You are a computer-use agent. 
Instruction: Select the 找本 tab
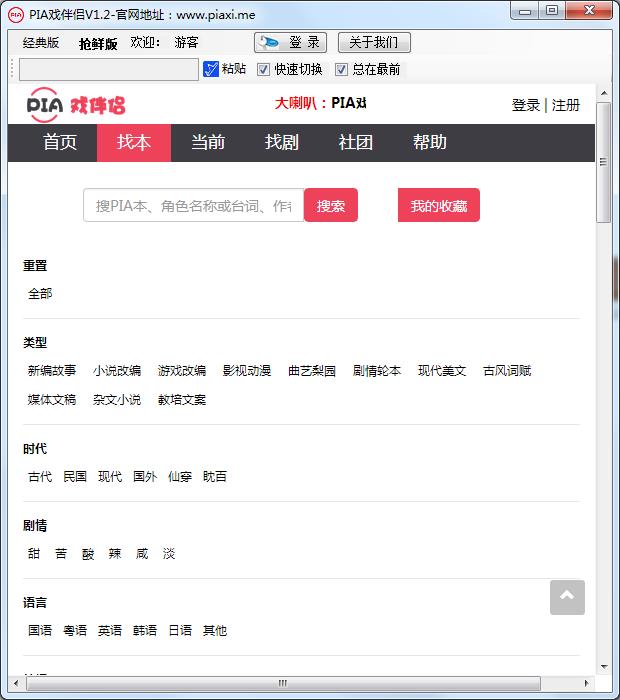pos(134,142)
